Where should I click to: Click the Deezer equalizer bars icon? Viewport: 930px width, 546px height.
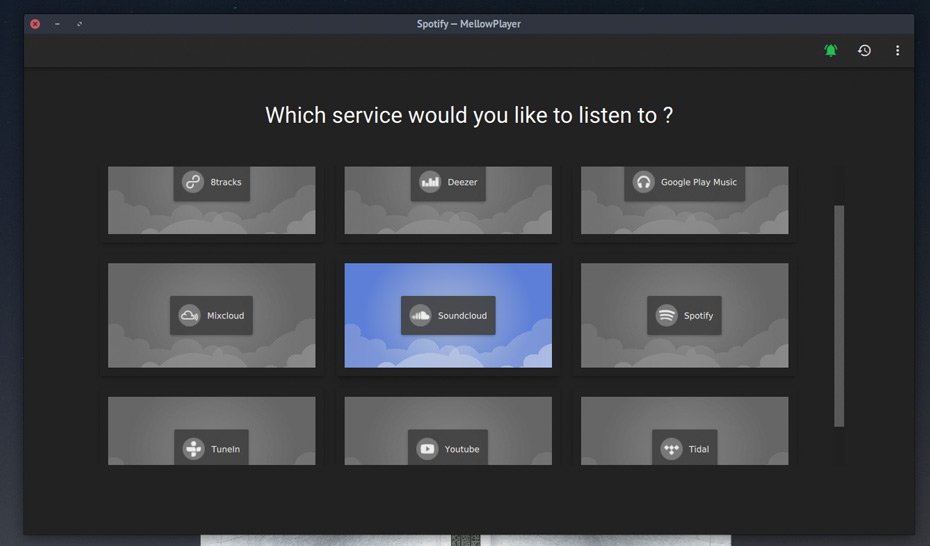coord(430,182)
